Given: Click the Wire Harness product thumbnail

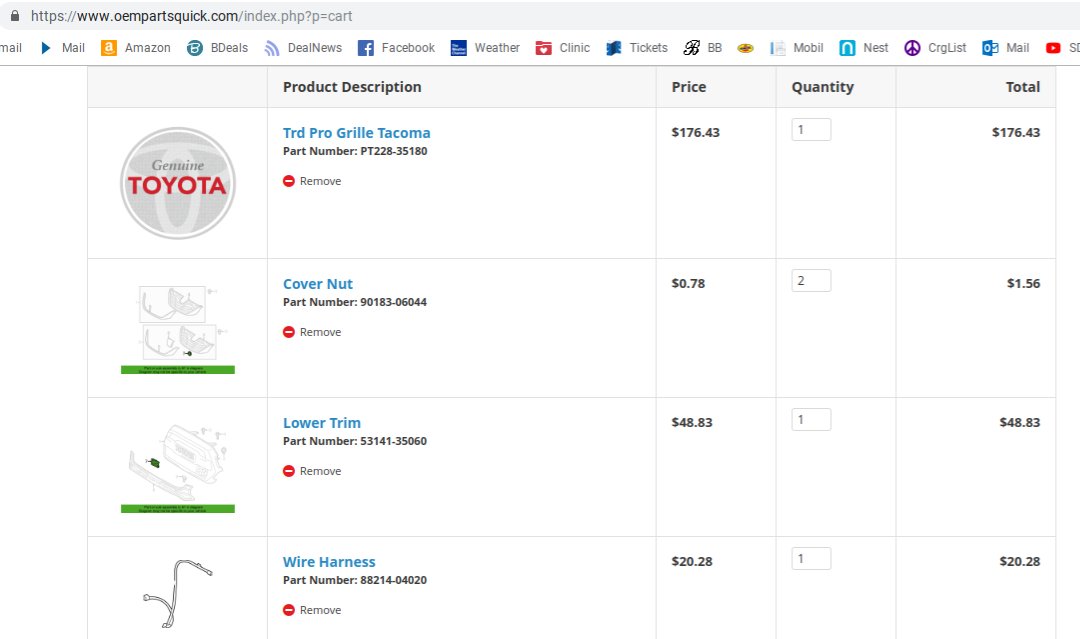Looking at the screenshot, I should [x=178, y=594].
